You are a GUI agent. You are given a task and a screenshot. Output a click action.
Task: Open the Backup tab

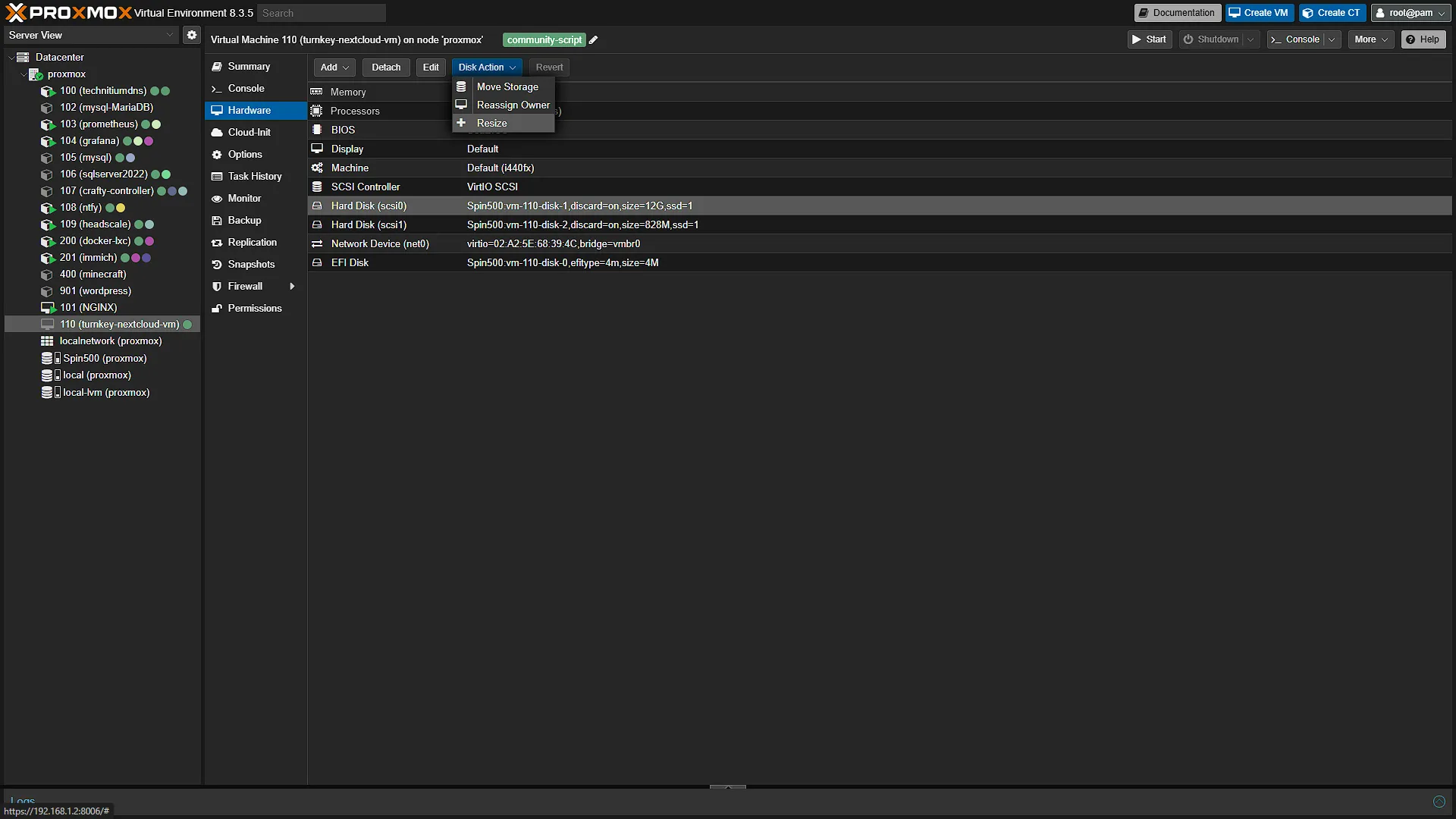(x=256, y=221)
